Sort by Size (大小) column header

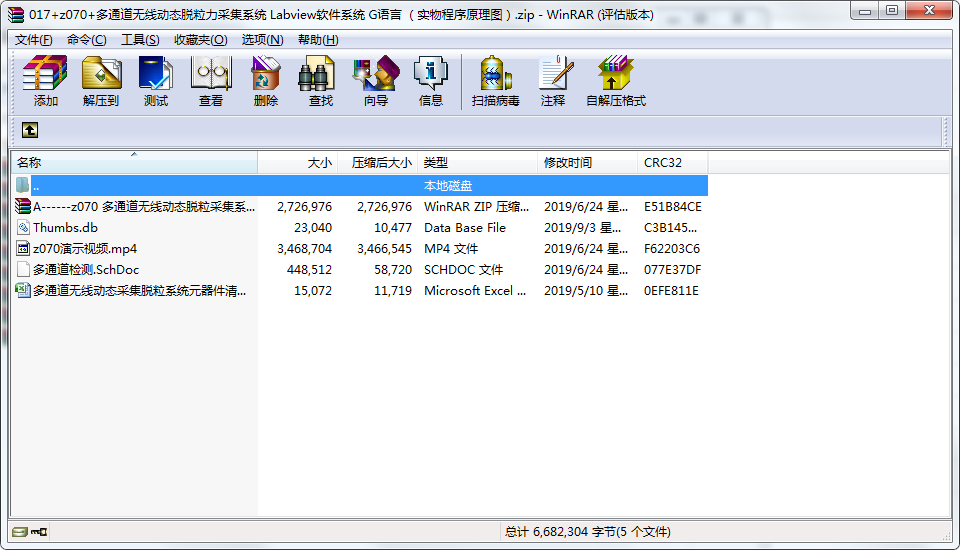click(298, 162)
